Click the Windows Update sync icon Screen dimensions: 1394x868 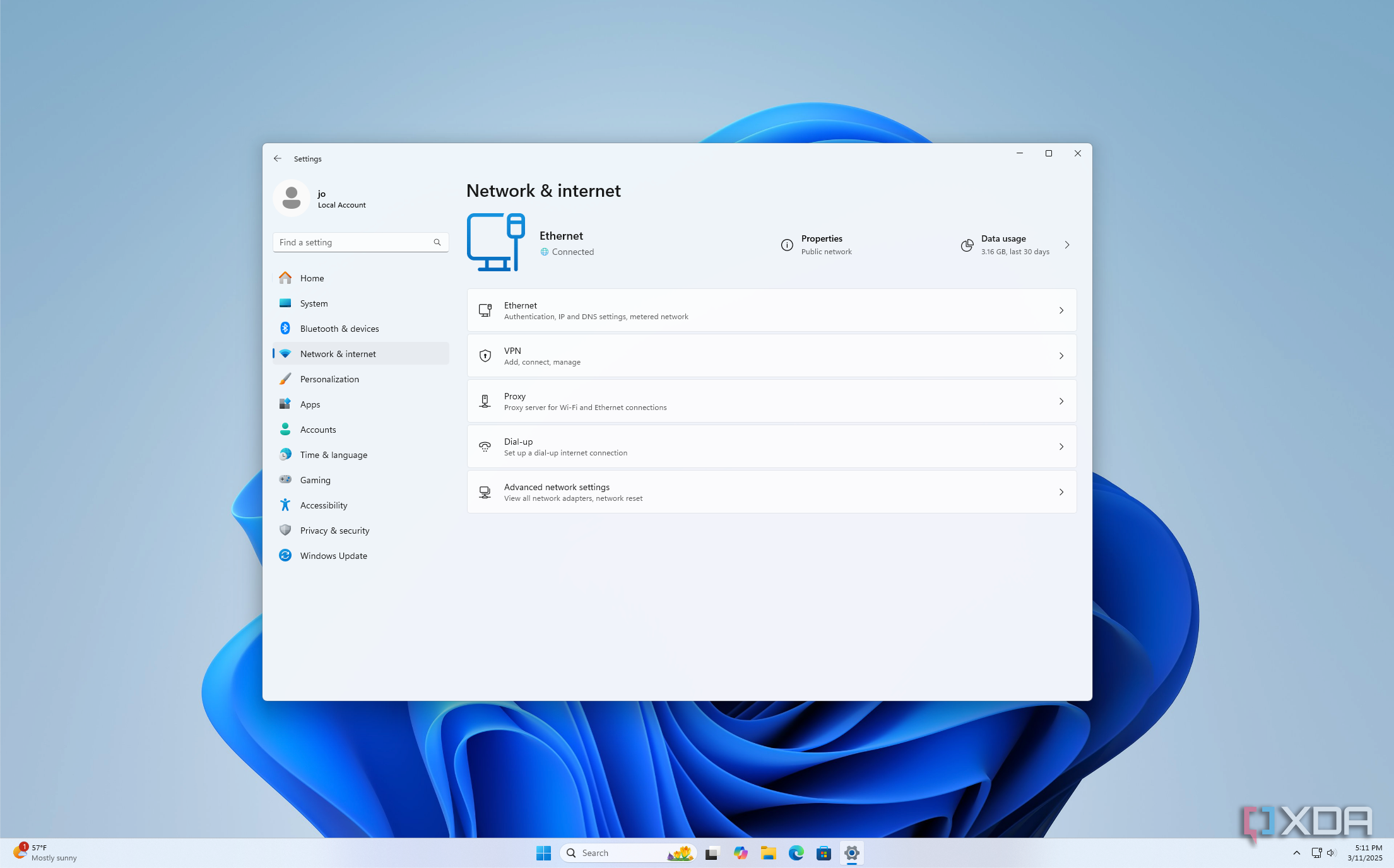pyautogui.click(x=285, y=556)
